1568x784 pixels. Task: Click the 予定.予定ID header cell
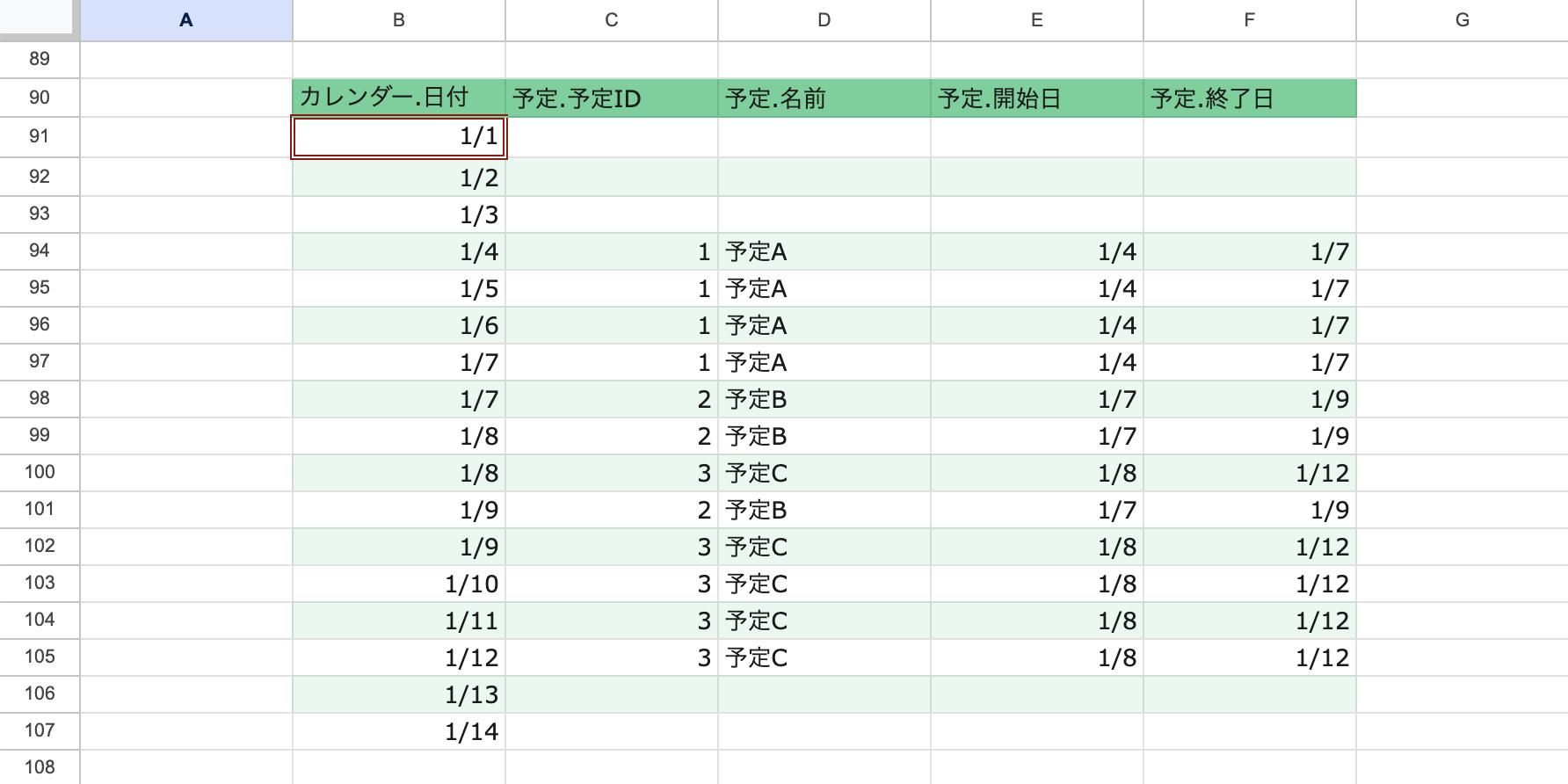[x=611, y=98]
